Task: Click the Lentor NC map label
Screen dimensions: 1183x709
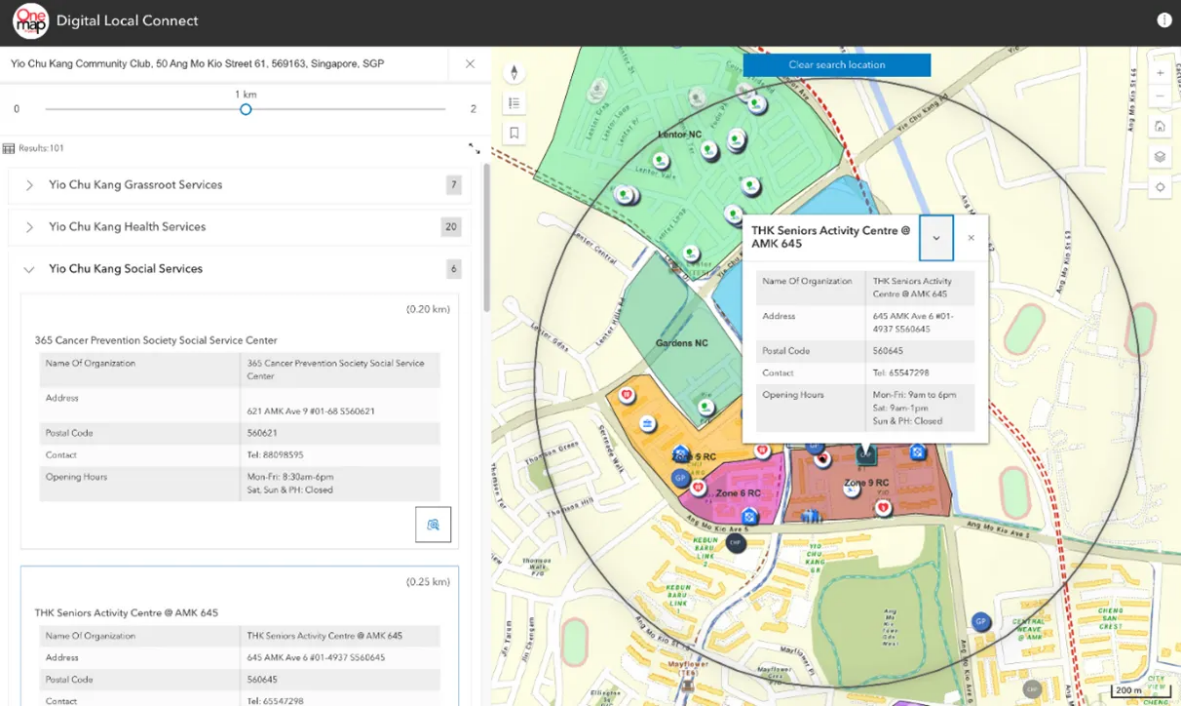Action: [680, 134]
